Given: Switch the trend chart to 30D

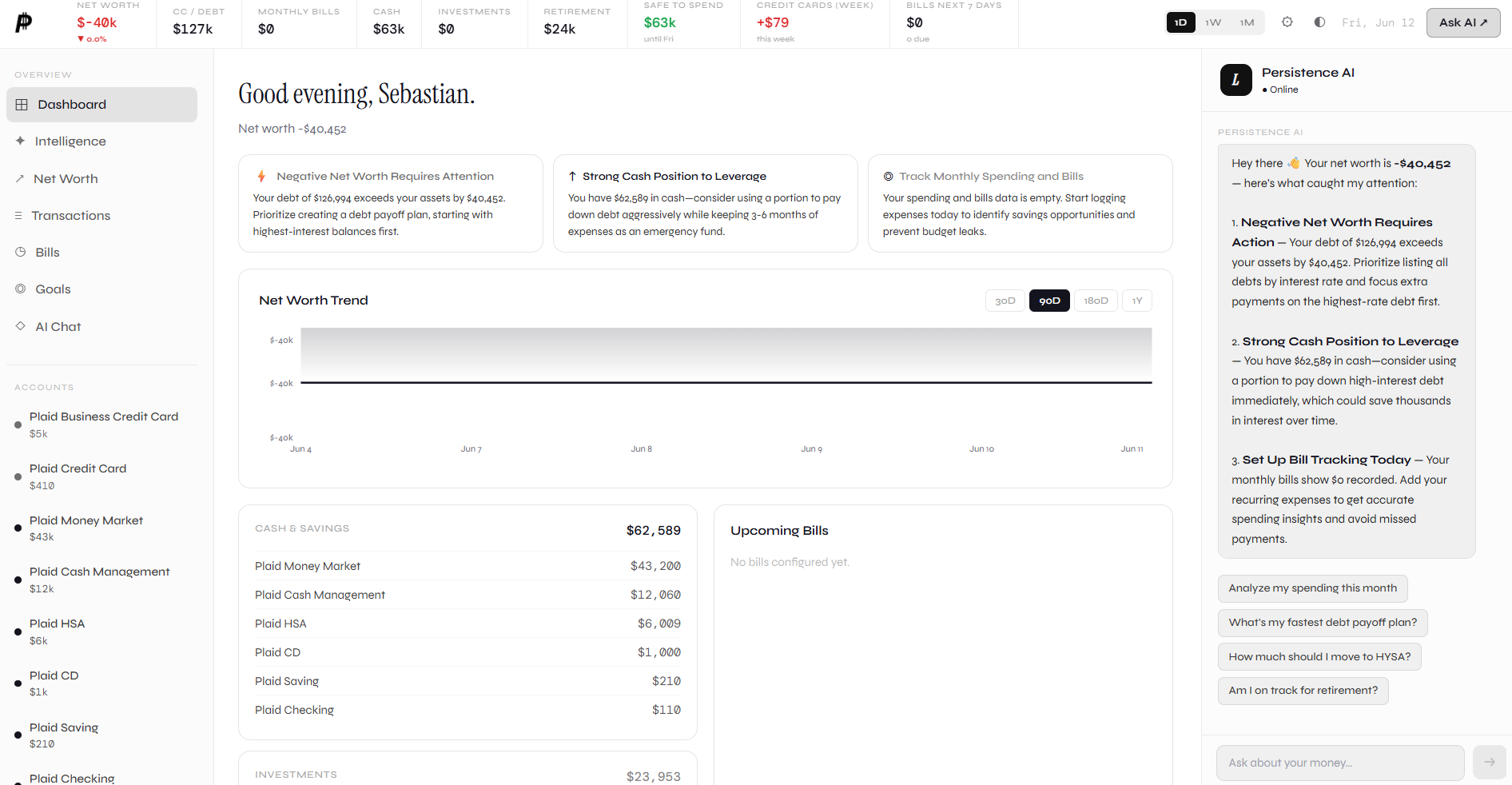Looking at the screenshot, I should 1005,301.
